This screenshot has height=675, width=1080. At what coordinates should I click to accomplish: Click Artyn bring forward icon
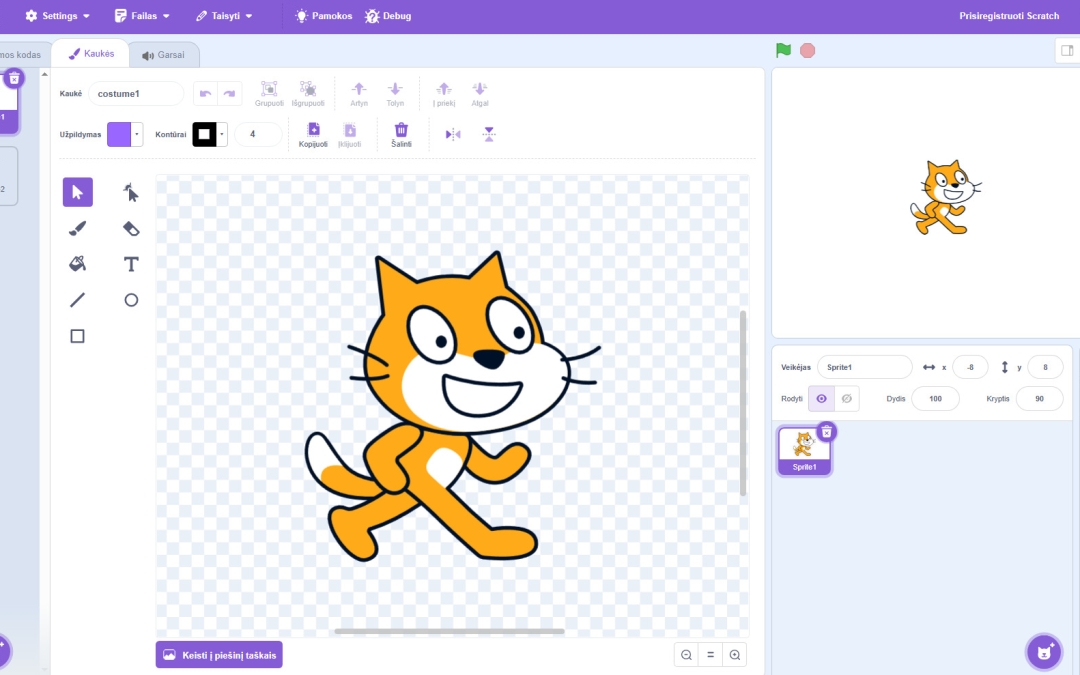tap(359, 94)
